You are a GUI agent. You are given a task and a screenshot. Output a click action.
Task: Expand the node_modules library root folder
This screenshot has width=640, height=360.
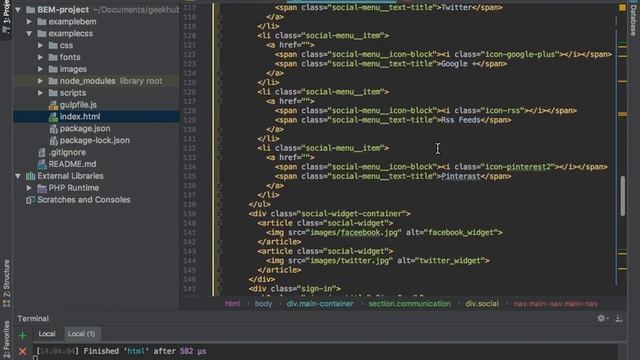point(40,81)
